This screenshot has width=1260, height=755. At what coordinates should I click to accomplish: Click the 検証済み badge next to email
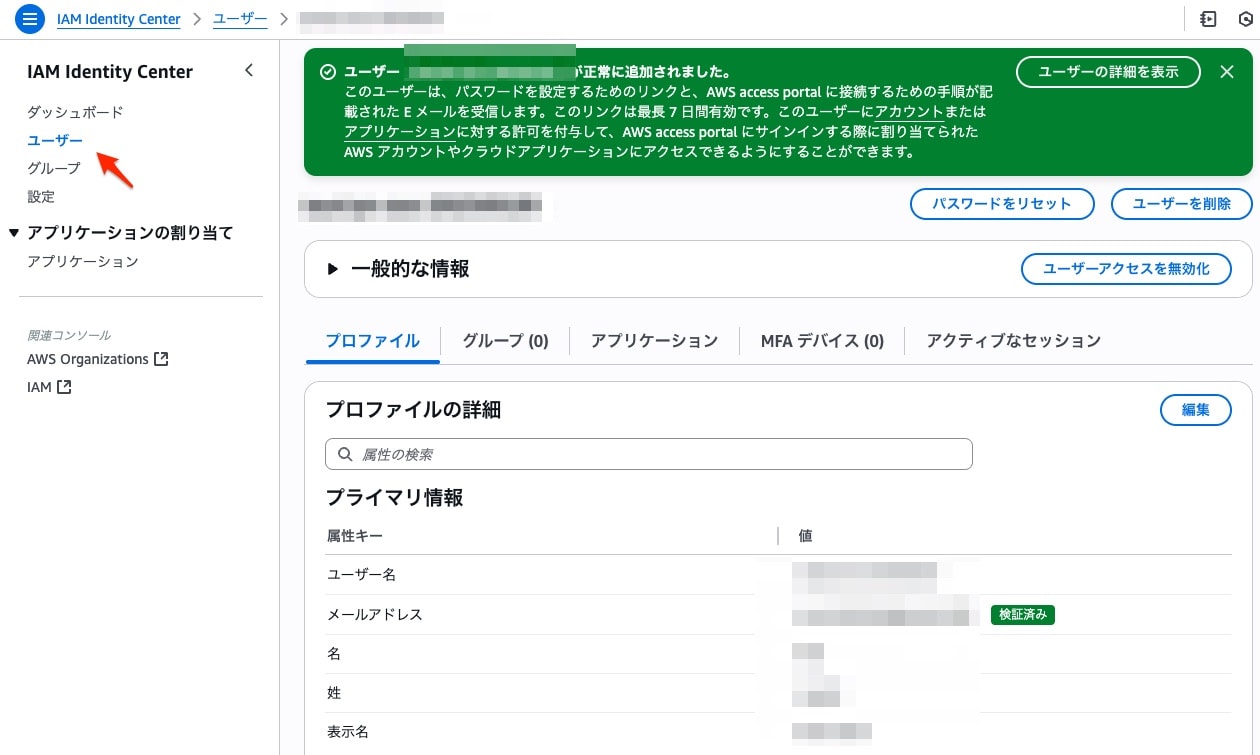(x=1023, y=614)
